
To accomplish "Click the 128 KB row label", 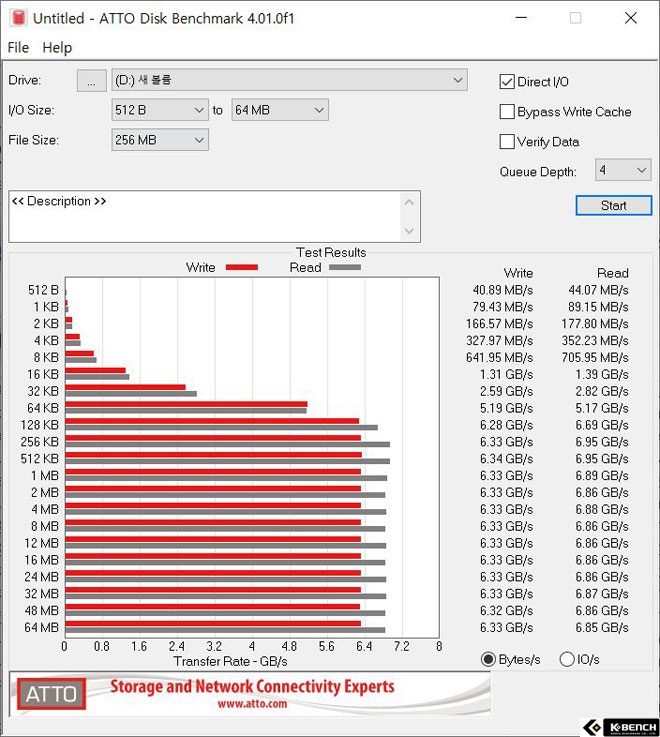I will pos(39,425).
